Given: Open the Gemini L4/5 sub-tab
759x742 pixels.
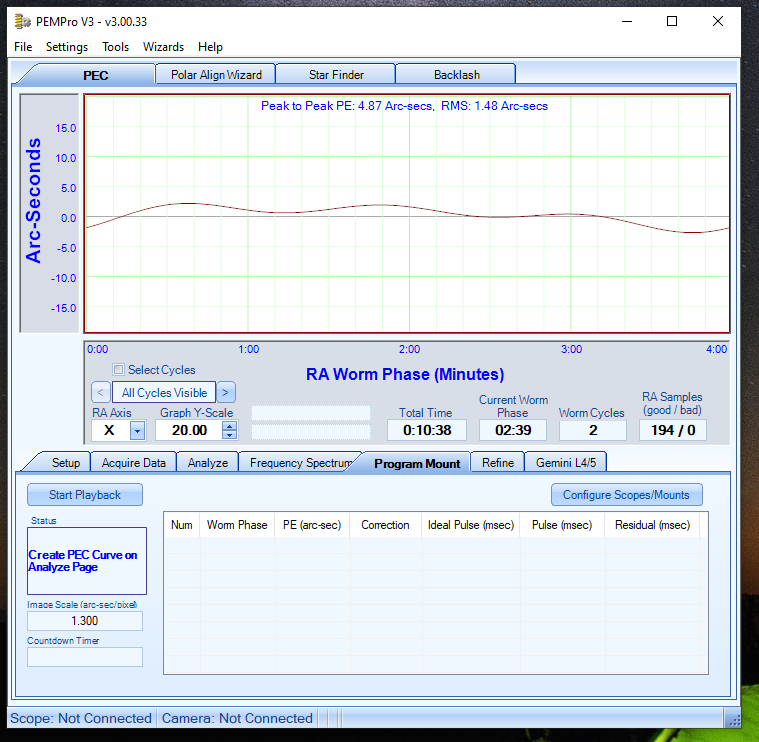Looking at the screenshot, I should [565, 463].
